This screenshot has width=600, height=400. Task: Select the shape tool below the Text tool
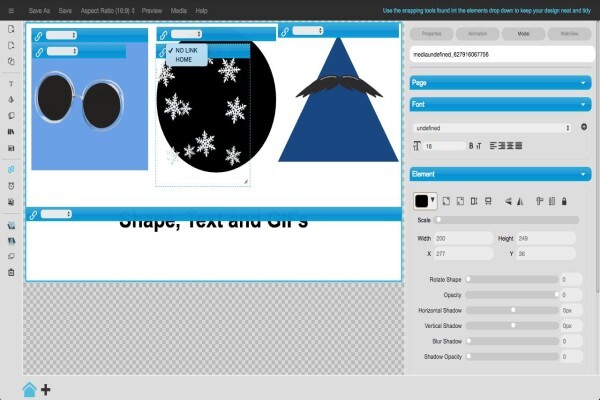coord(11,100)
